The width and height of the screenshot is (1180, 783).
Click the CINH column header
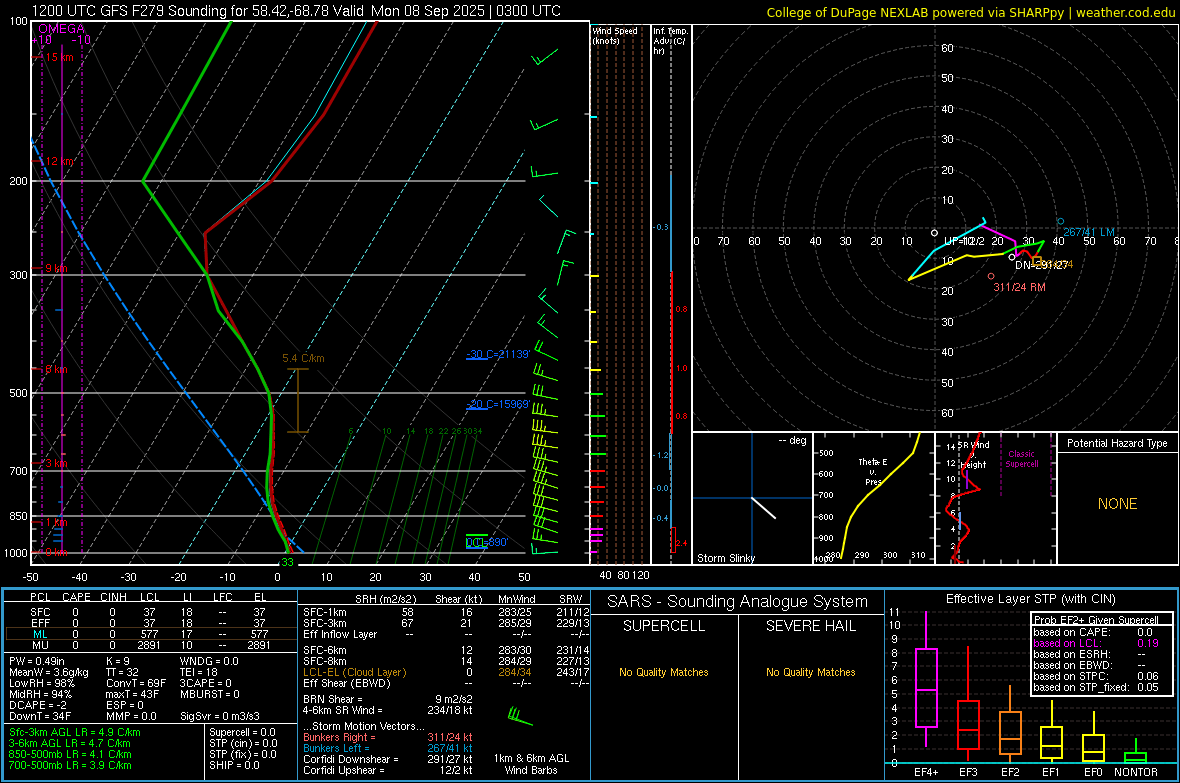click(113, 597)
